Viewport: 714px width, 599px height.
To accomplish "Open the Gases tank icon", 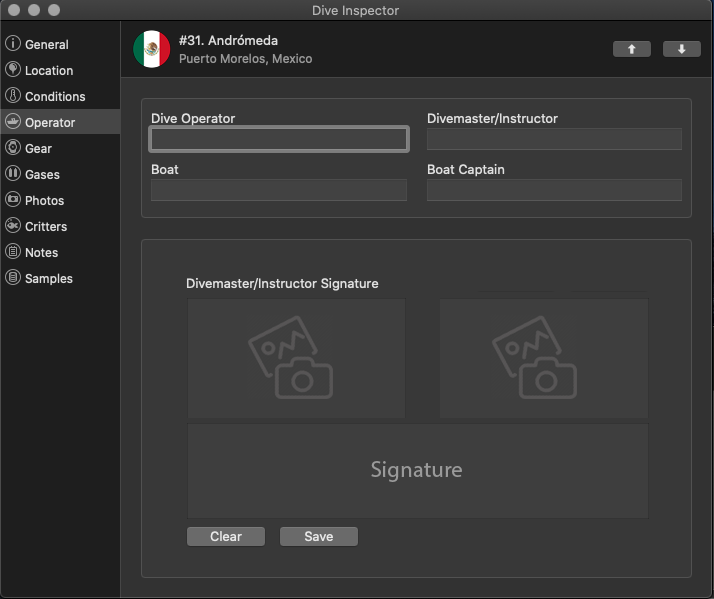I will 13,174.
